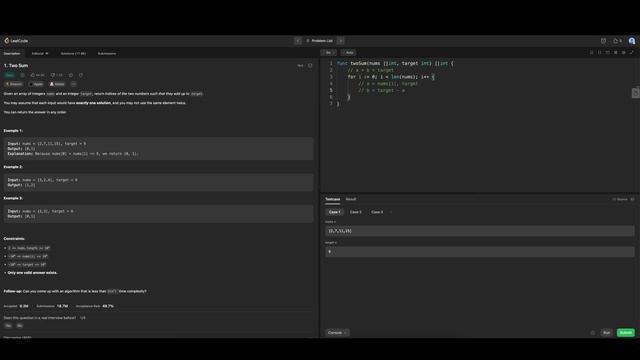Run the code with Run button
The height and width of the screenshot is (360, 640).
click(x=607, y=333)
